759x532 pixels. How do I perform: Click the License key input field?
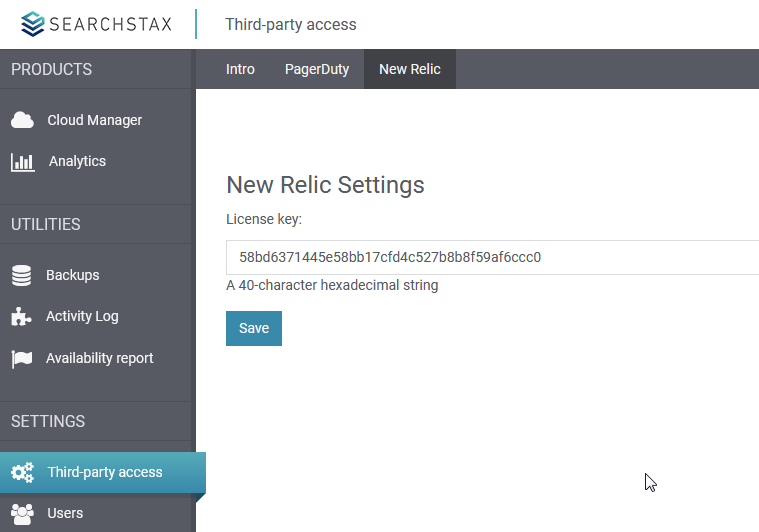point(492,257)
